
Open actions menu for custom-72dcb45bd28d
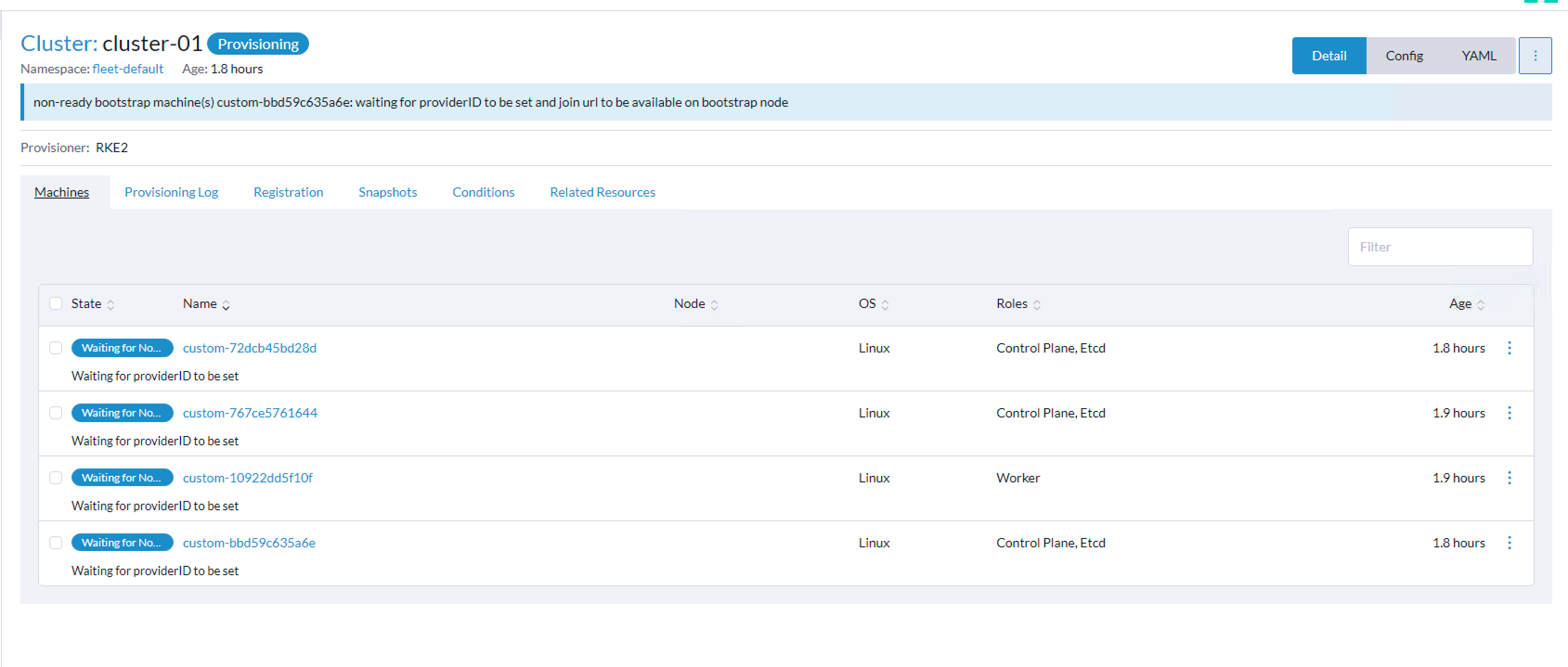coord(1510,348)
